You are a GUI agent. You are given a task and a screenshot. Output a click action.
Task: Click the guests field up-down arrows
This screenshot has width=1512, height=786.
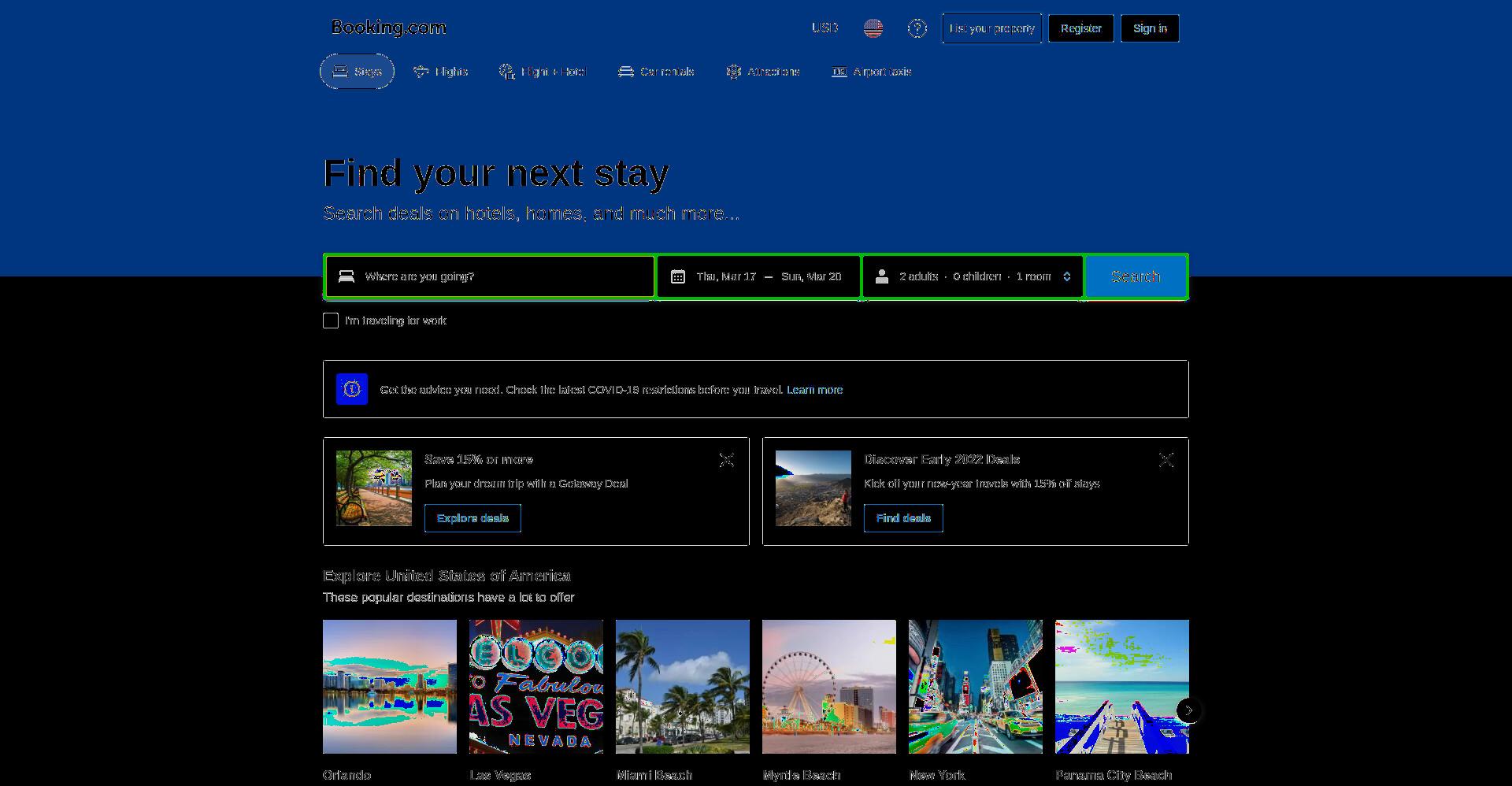1067,276
